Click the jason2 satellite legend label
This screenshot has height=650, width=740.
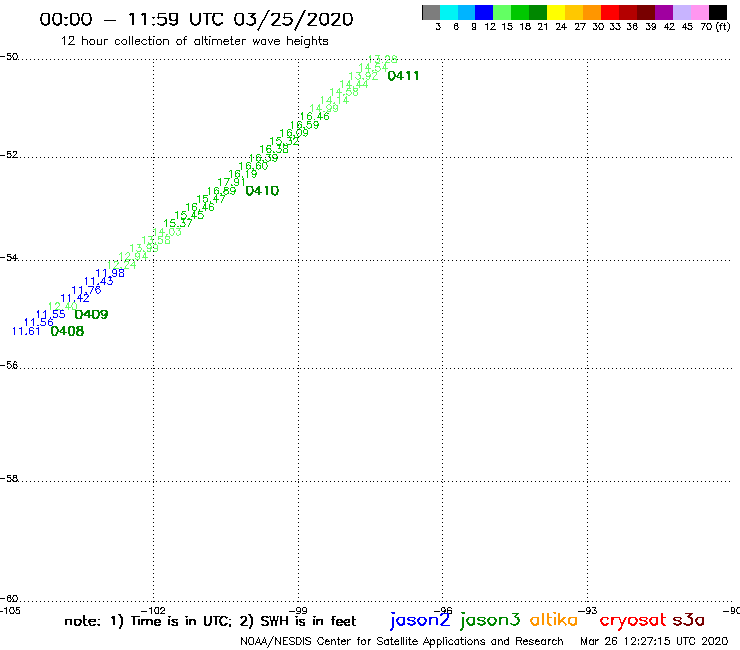tap(420, 620)
